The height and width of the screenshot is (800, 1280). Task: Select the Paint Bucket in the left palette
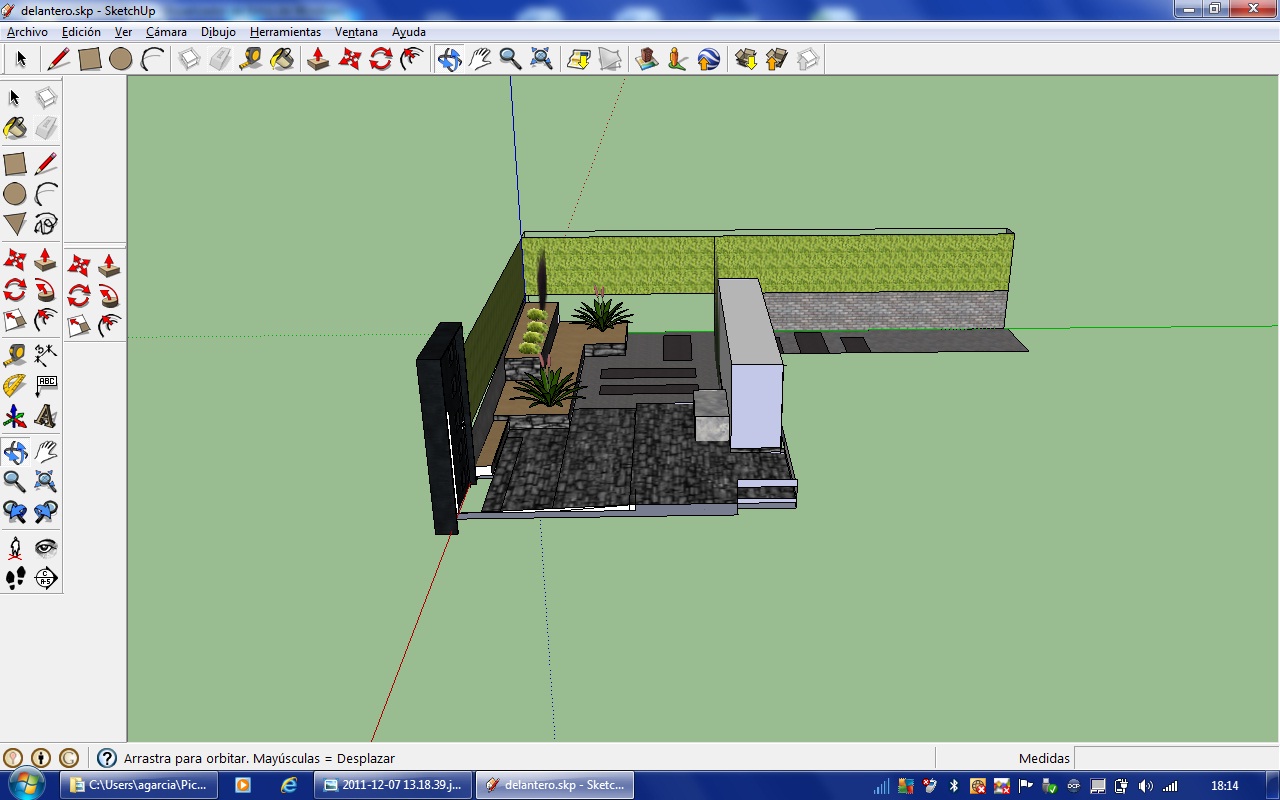(15, 128)
